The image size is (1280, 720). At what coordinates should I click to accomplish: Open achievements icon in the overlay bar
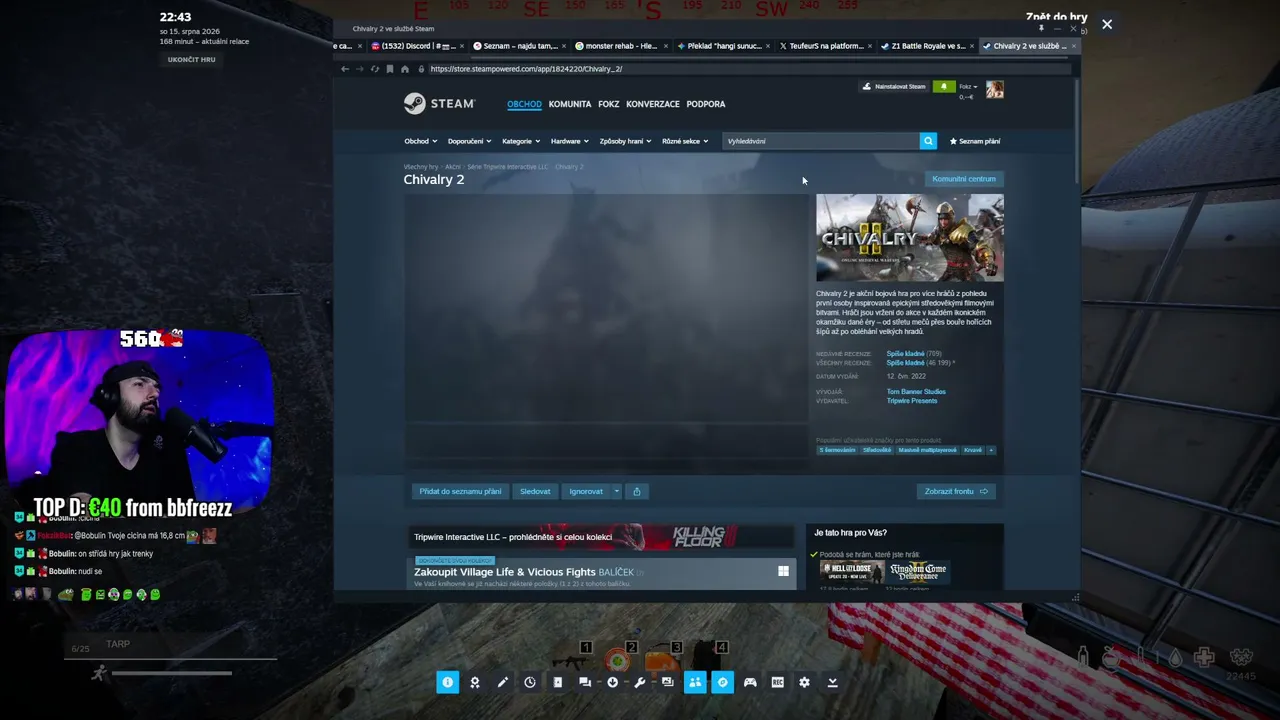(x=475, y=682)
